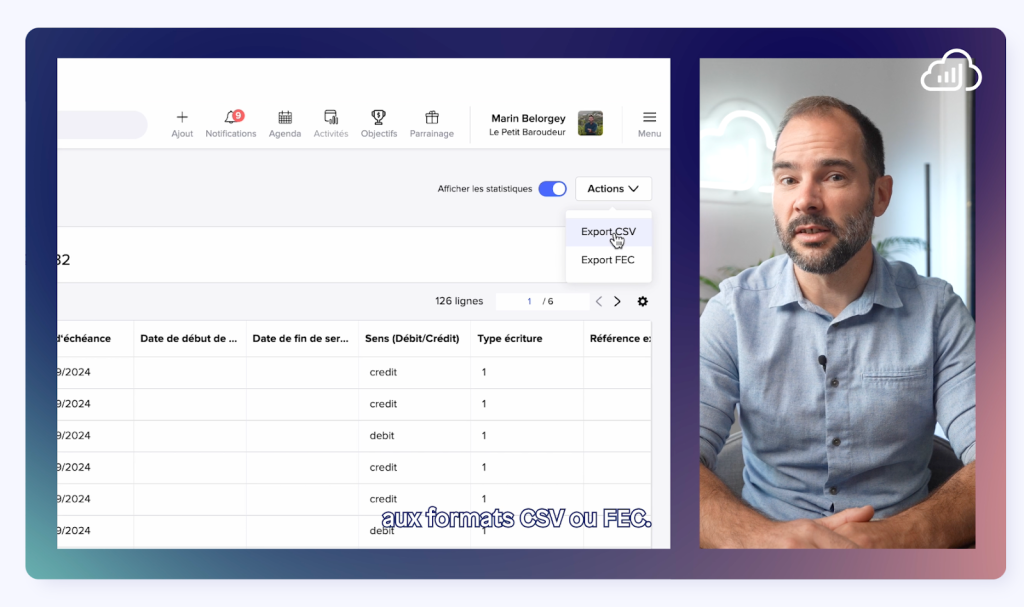Screen dimensions: 1024x607
Task: Click the cloud logo in video corner
Action: tap(950, 71)
